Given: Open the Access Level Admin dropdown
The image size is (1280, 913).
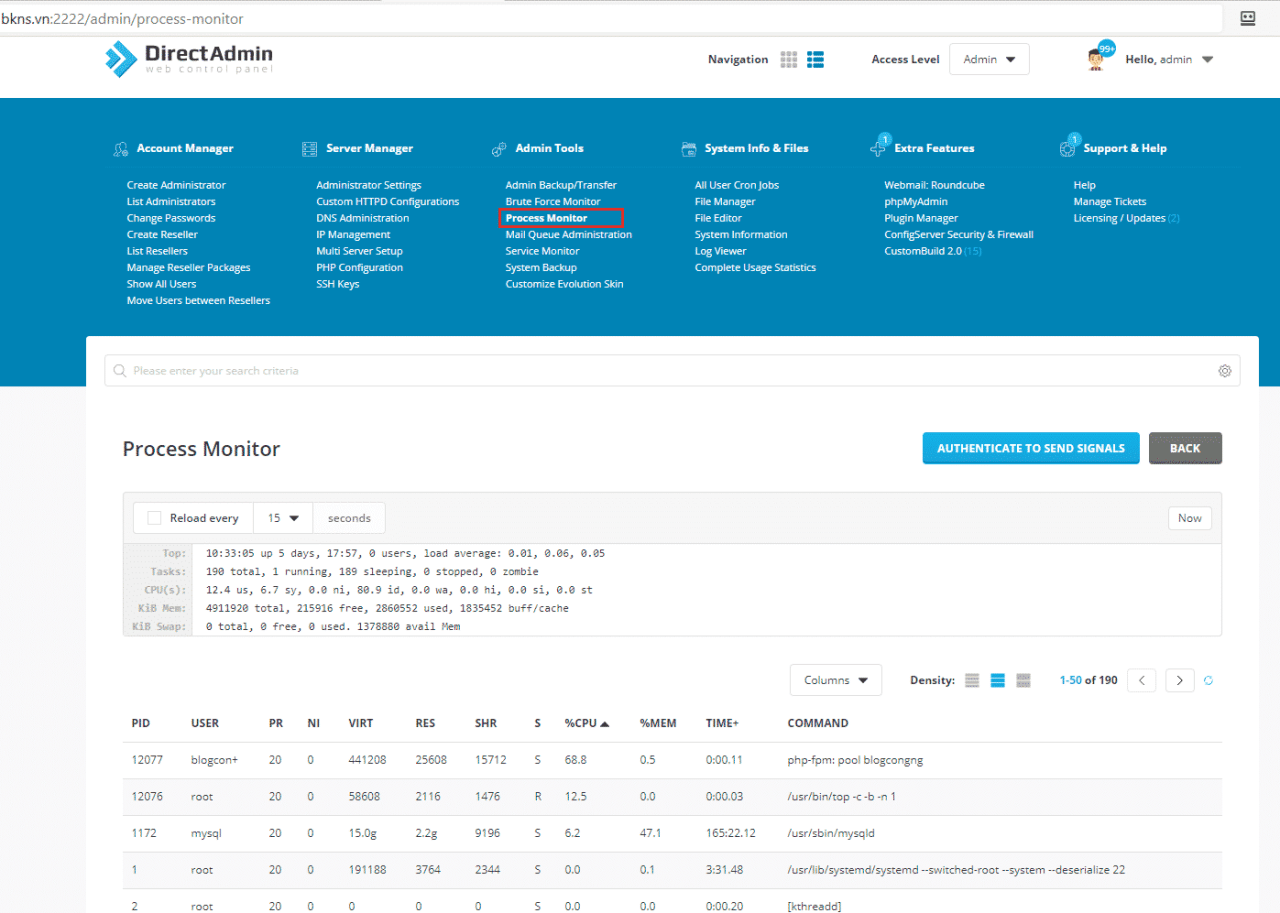Looking at the screenshot, I should 988,60.
